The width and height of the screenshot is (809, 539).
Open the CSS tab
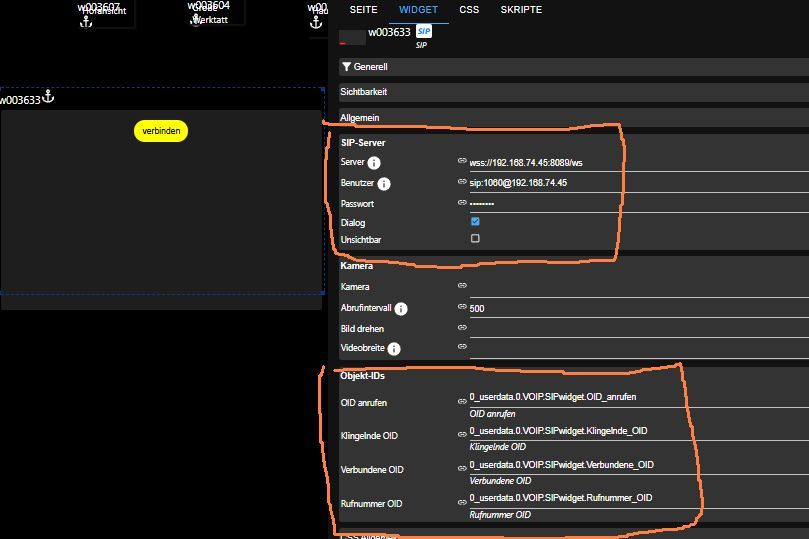(x=469, y=10)
